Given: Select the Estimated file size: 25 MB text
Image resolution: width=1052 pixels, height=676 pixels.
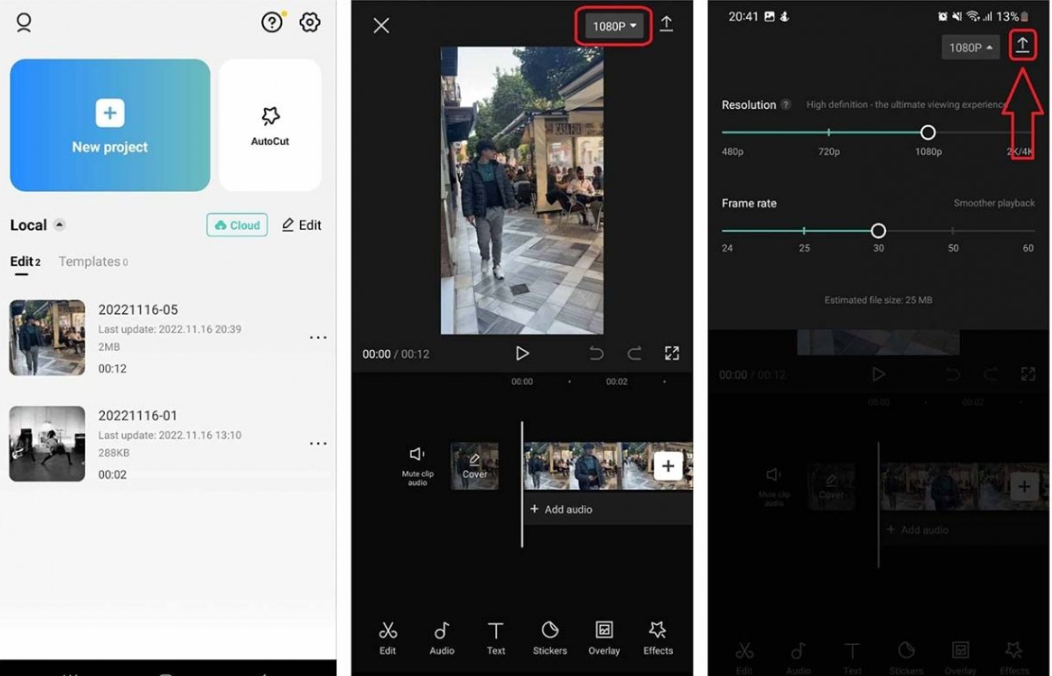Looking at the screenshot, I should point(878,300).
